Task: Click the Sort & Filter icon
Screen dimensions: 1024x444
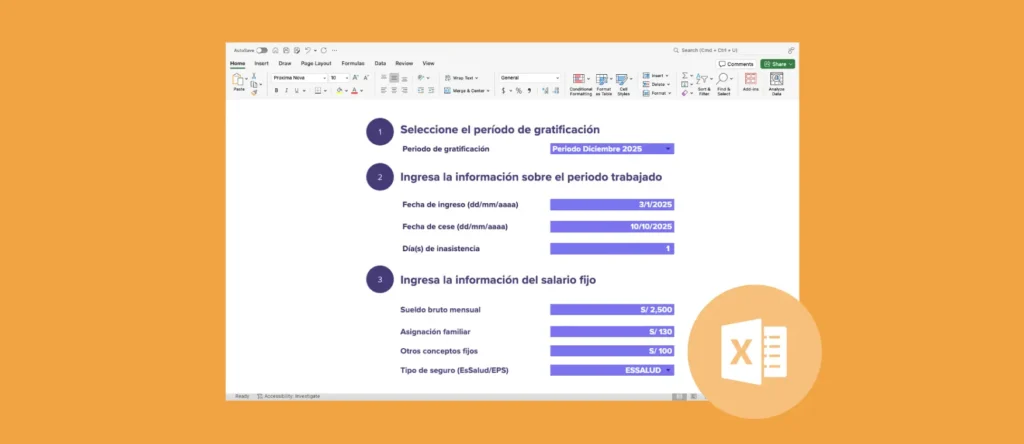Action: click(x=703, y=80)
